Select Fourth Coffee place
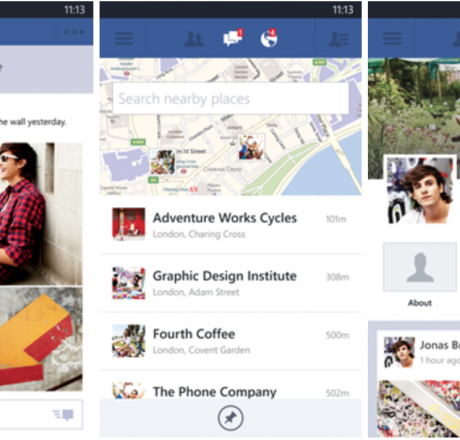460x440 pixels. [231, 341]
